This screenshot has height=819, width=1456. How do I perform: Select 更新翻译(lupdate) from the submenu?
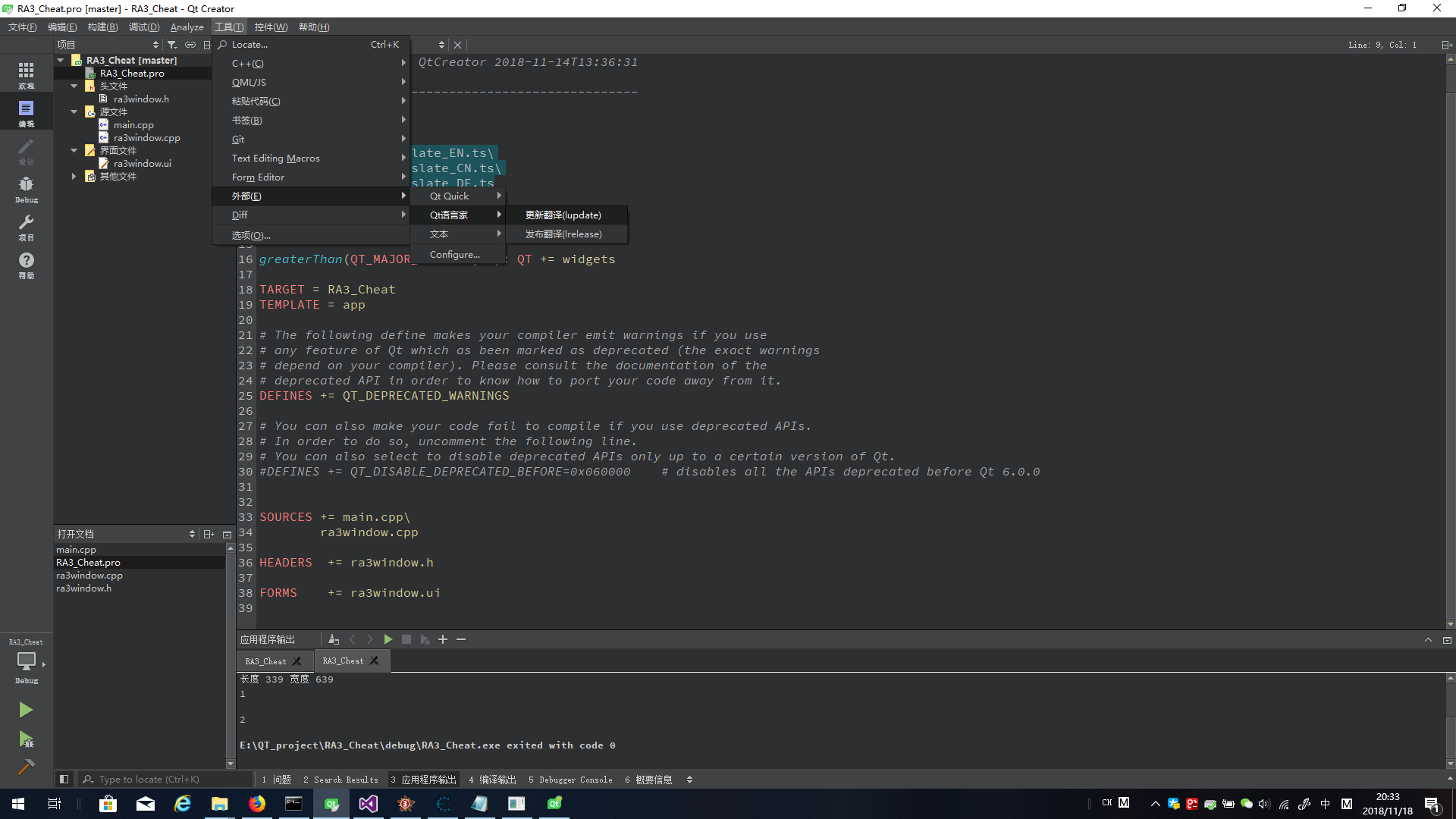click(563, 215)
